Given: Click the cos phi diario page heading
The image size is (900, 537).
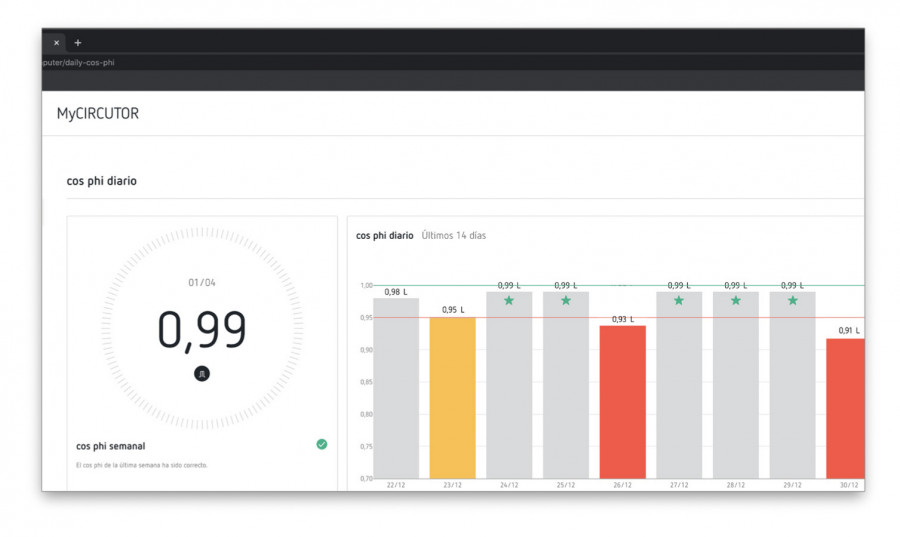Looking at the screenshot, I should [102, 181].
